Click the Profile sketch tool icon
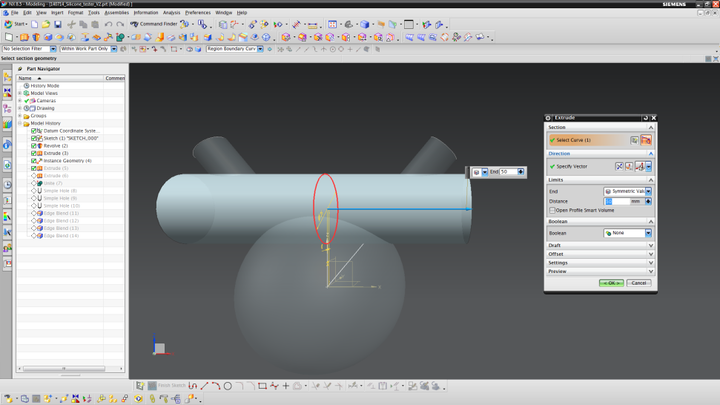Screen dimensions: 720x405 [x=192, y=386]
